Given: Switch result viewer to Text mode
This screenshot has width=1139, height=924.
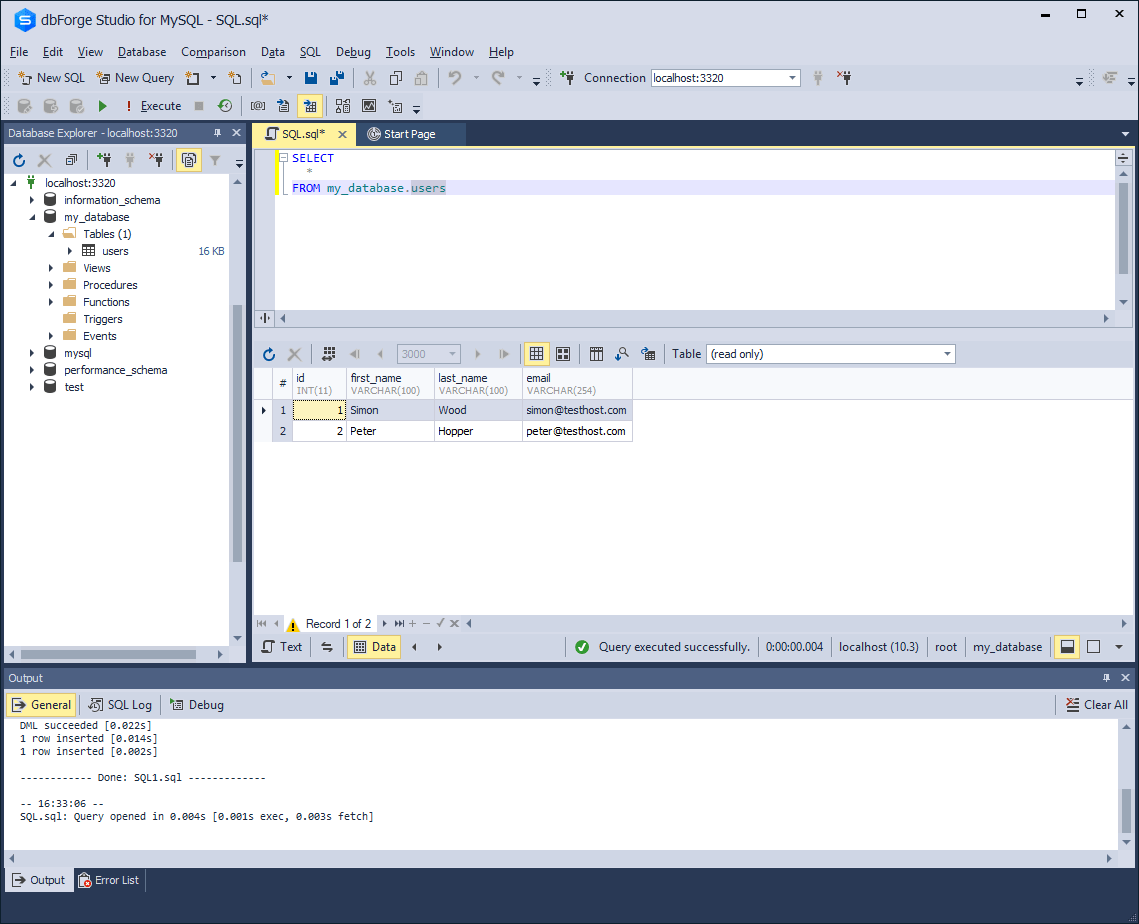Looking at the screenshot, I should [x=282, y=646].
